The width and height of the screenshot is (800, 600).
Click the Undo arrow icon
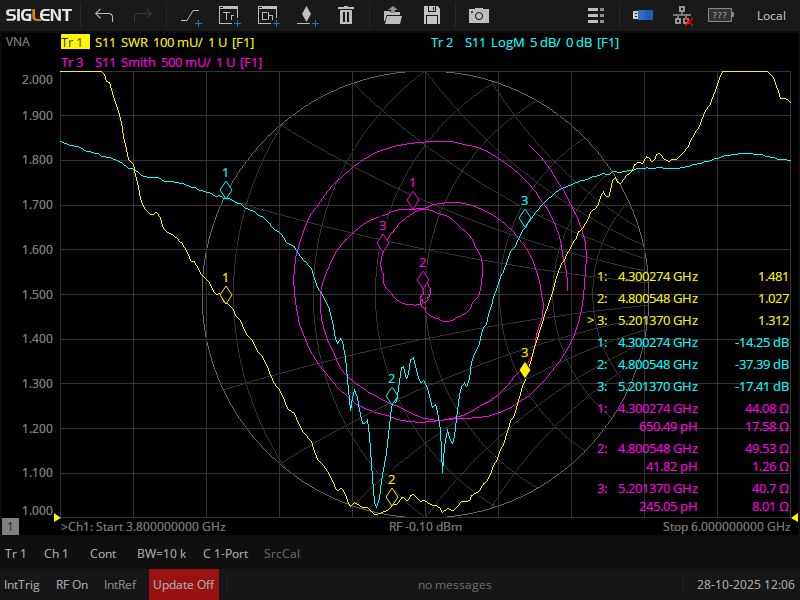point(104,15)
